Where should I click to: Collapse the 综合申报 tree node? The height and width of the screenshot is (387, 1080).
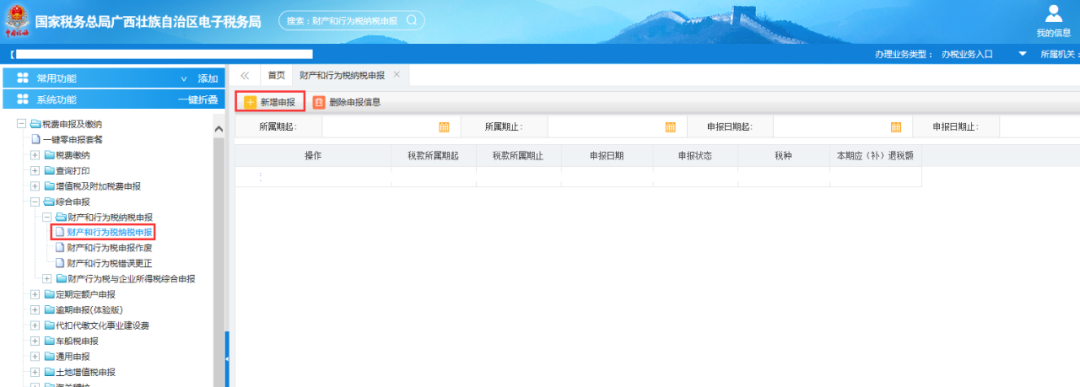pyautogui.click(x=35, y=202)
